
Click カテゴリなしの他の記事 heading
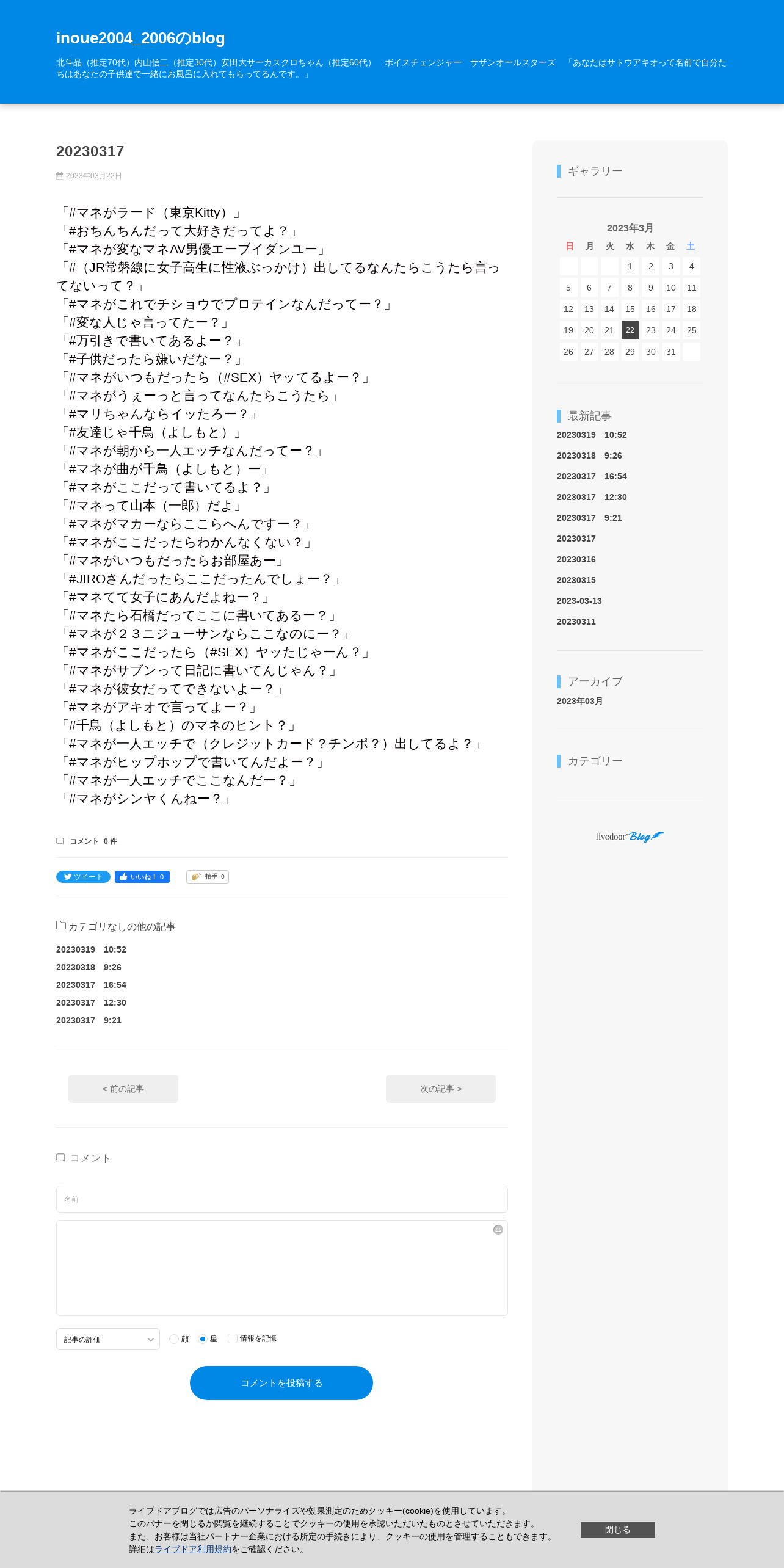click(x=122, y=927)
